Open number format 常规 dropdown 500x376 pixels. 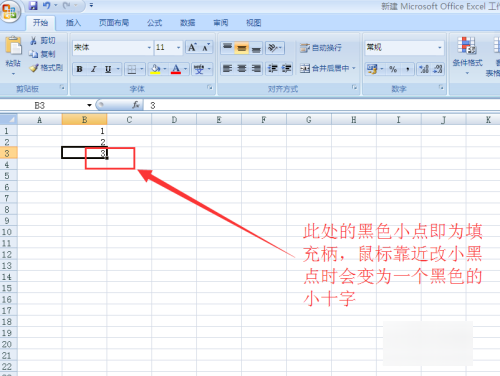pyautogui.click(x=440, y=48)
